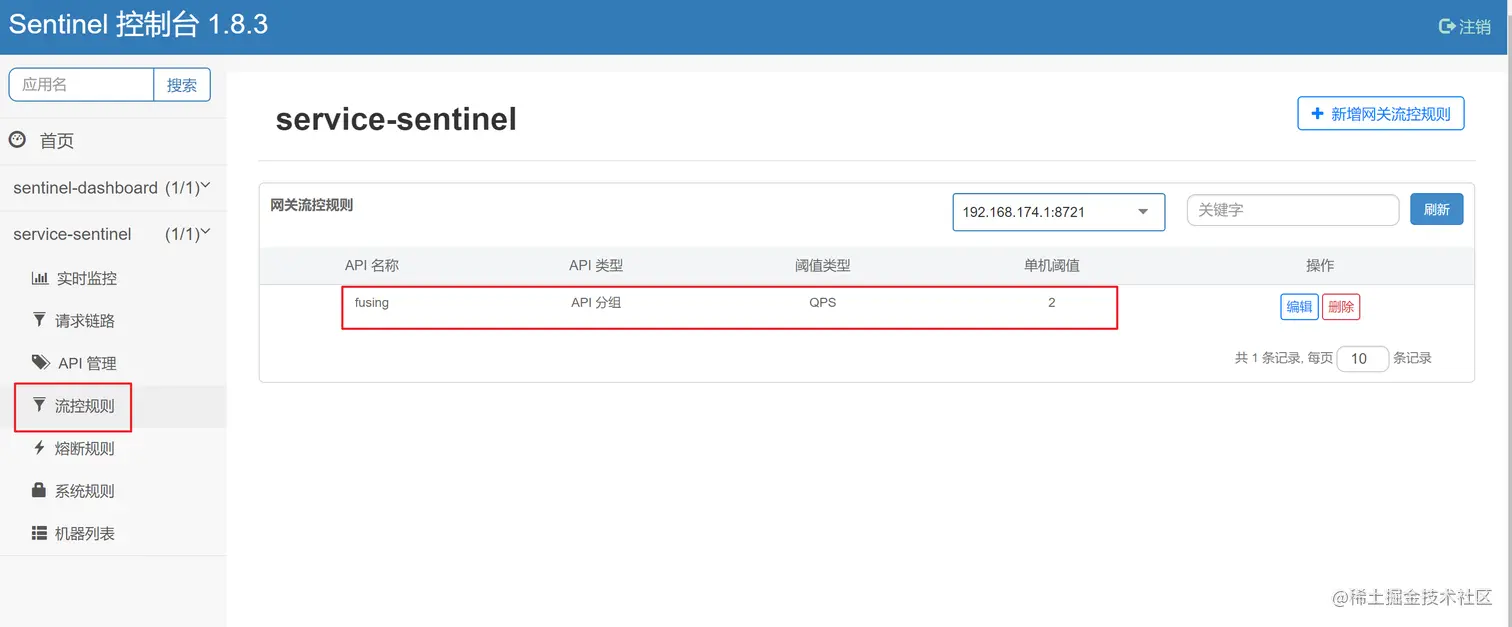Click the 阈值类型 column header

tap(823, 265)
